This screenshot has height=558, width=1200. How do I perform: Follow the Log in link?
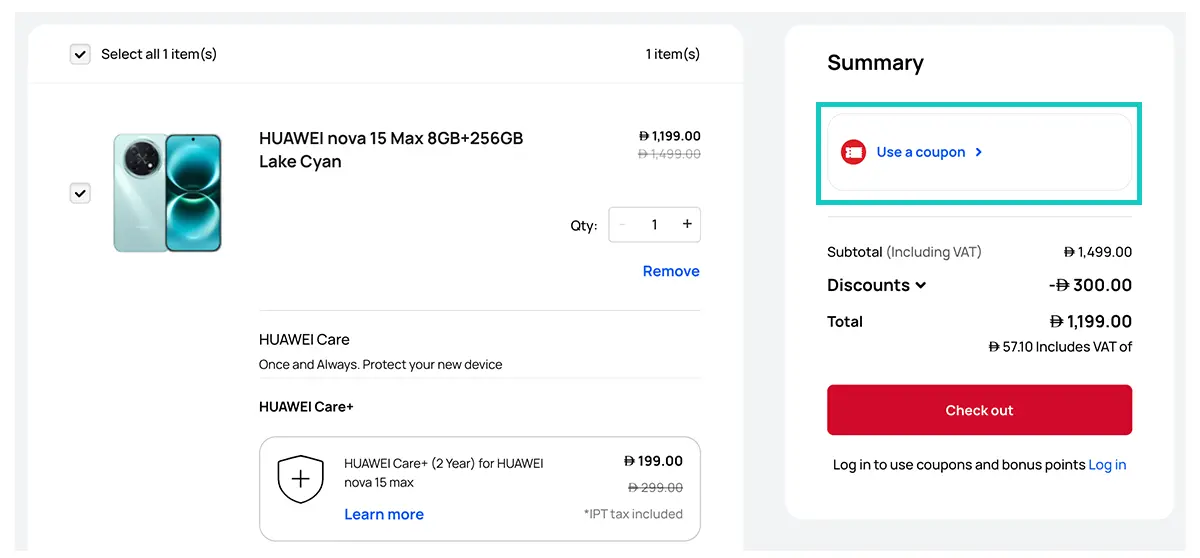tap(1107, 465)
